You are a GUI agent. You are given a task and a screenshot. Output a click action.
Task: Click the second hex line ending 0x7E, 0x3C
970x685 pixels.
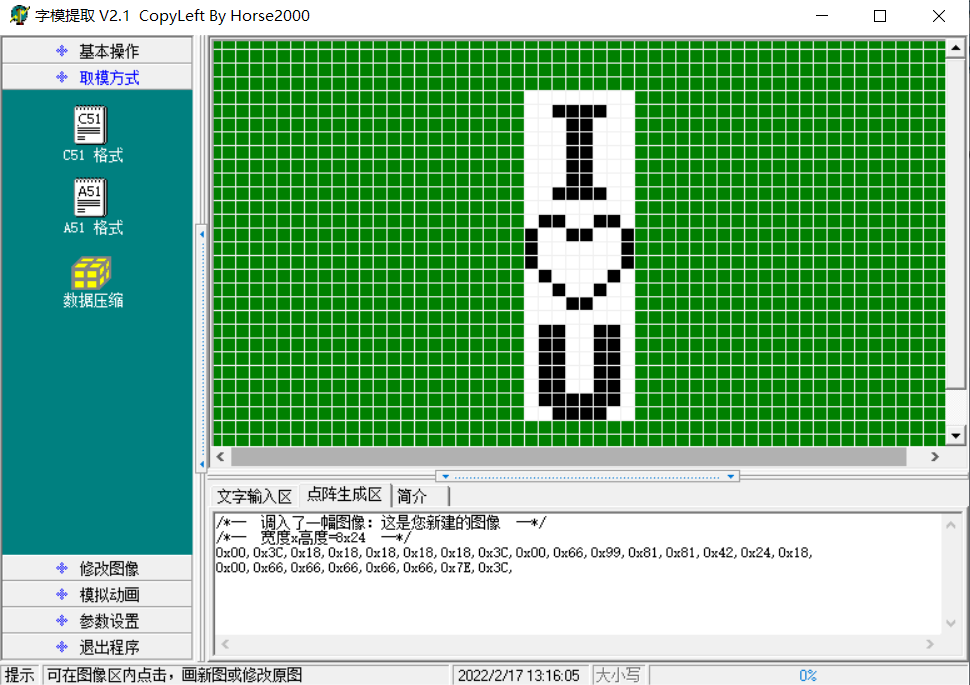(364, 567)
